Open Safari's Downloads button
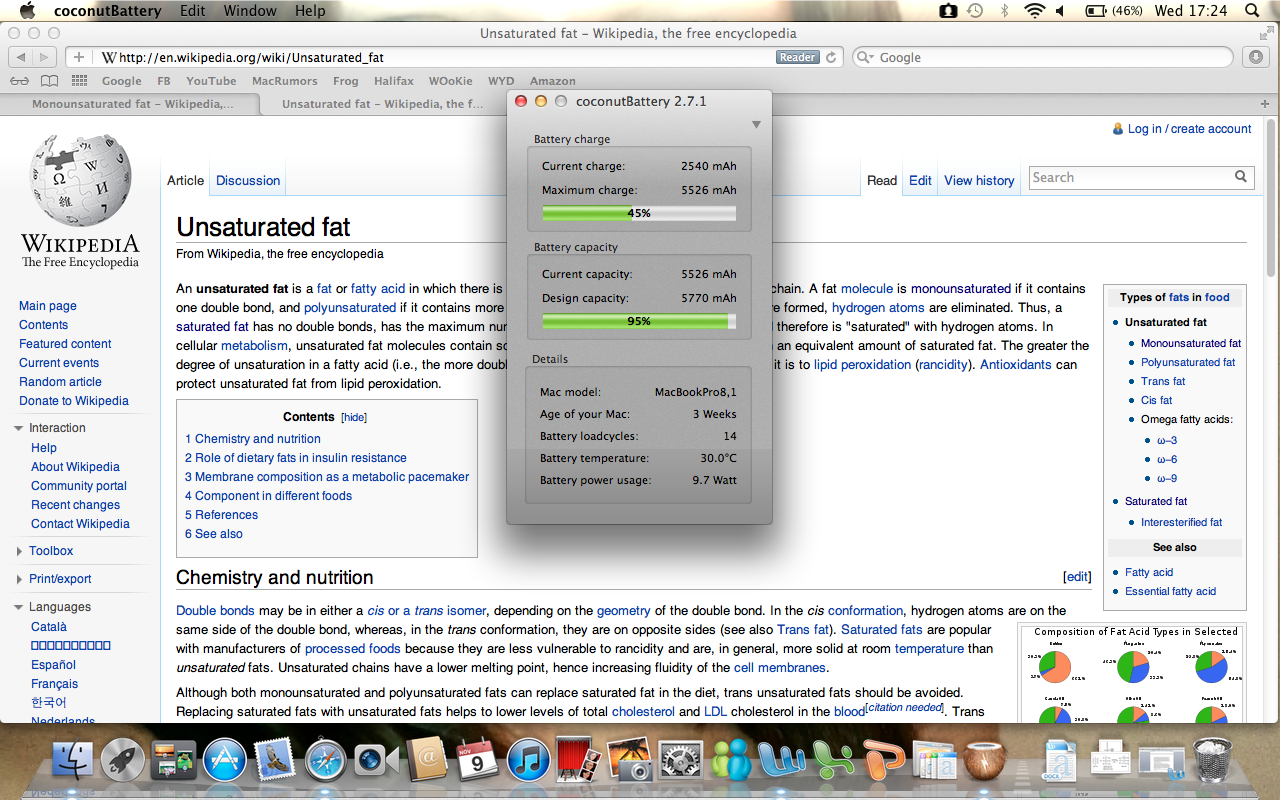This screenshot has height=800, width=1280. 1256,57
